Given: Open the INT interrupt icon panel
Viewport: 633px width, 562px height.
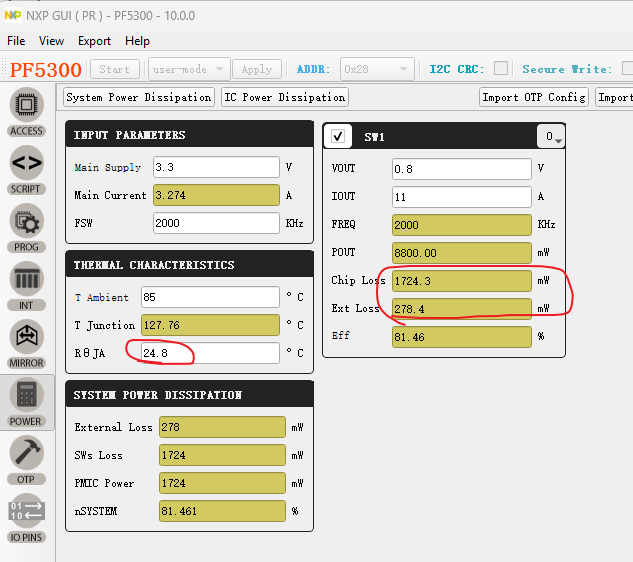Looking at the screenshot, I should 26,286.
